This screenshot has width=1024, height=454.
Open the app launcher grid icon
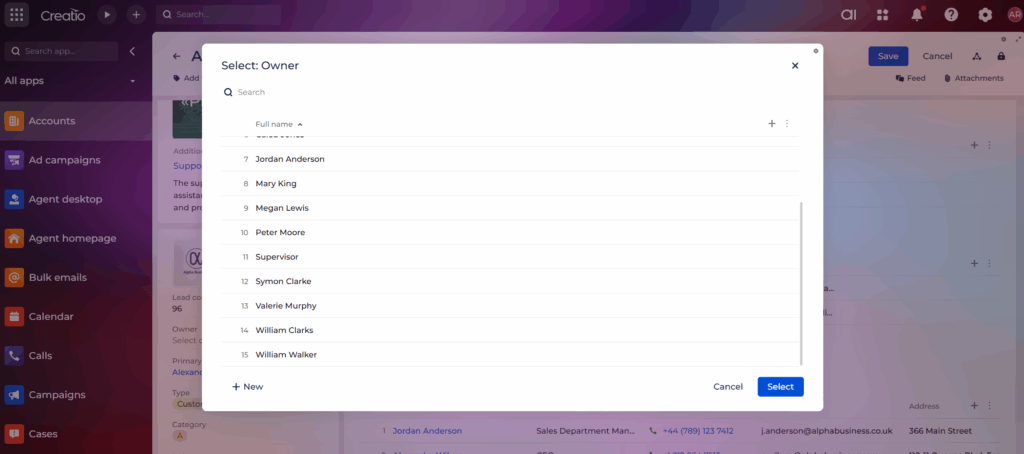coord(17,15)
